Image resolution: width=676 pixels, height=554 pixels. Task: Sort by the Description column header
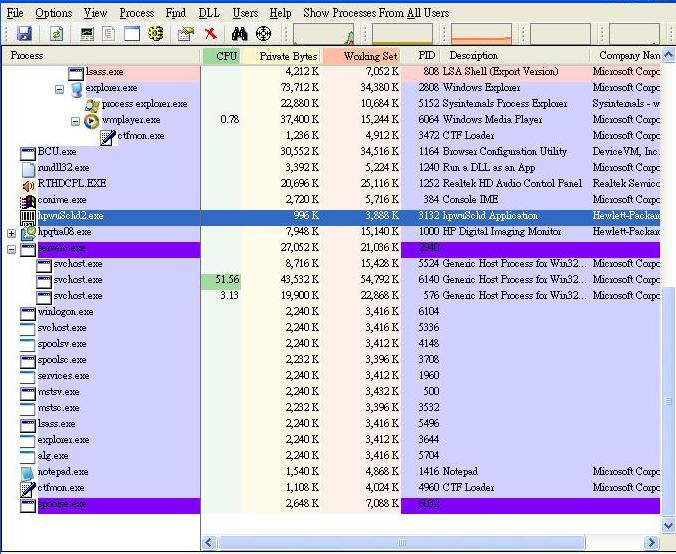point(515,56)
